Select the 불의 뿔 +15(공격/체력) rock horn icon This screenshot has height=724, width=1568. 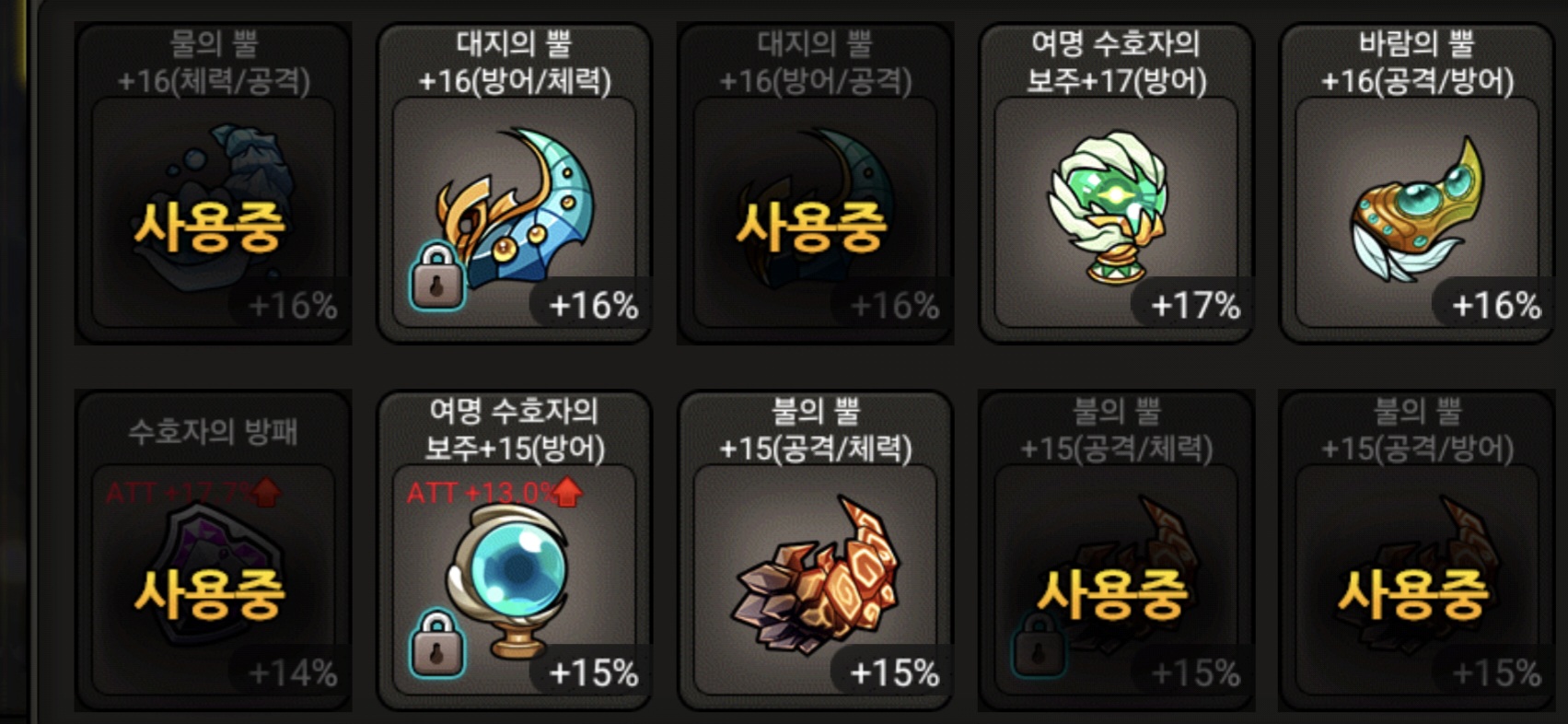point(816,575)
